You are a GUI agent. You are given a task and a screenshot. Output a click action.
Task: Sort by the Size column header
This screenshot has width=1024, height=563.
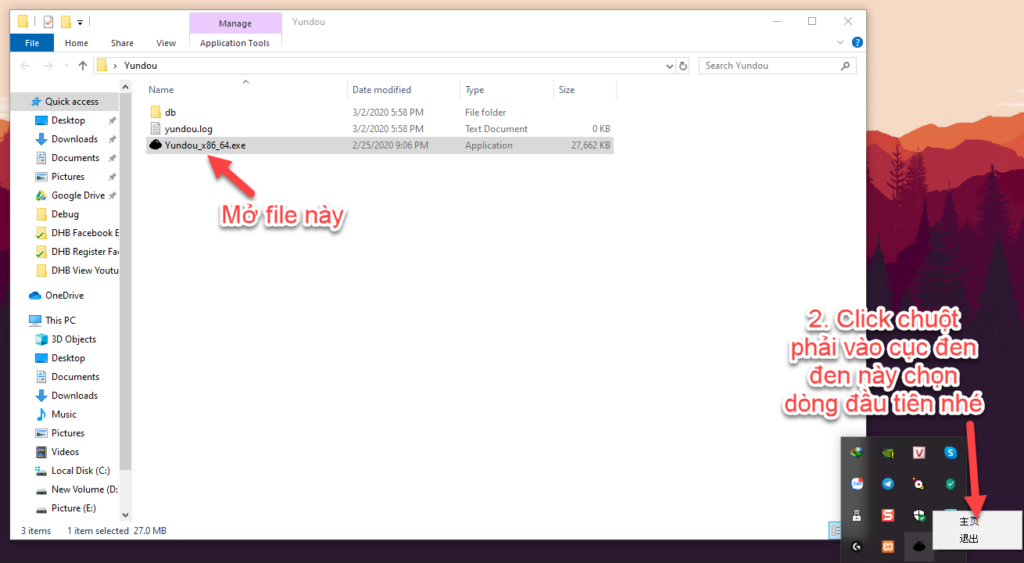click(584, 89)
